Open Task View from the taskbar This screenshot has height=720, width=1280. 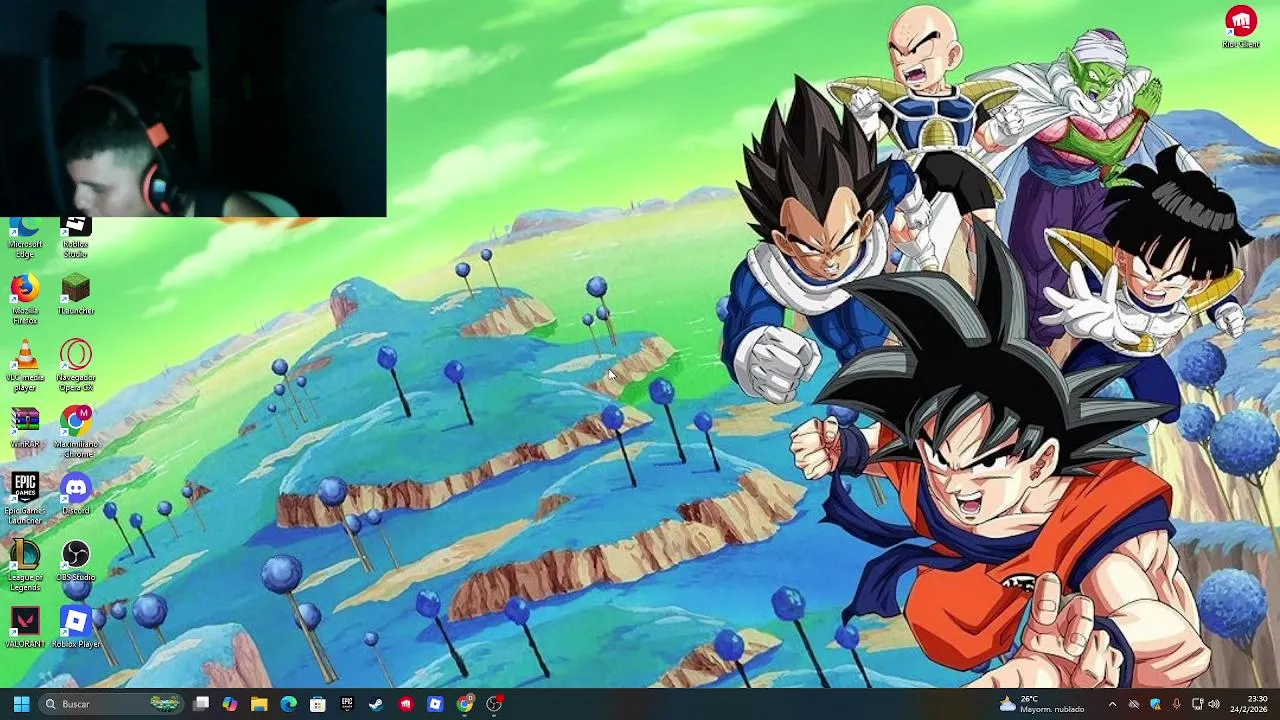point(201,704)
